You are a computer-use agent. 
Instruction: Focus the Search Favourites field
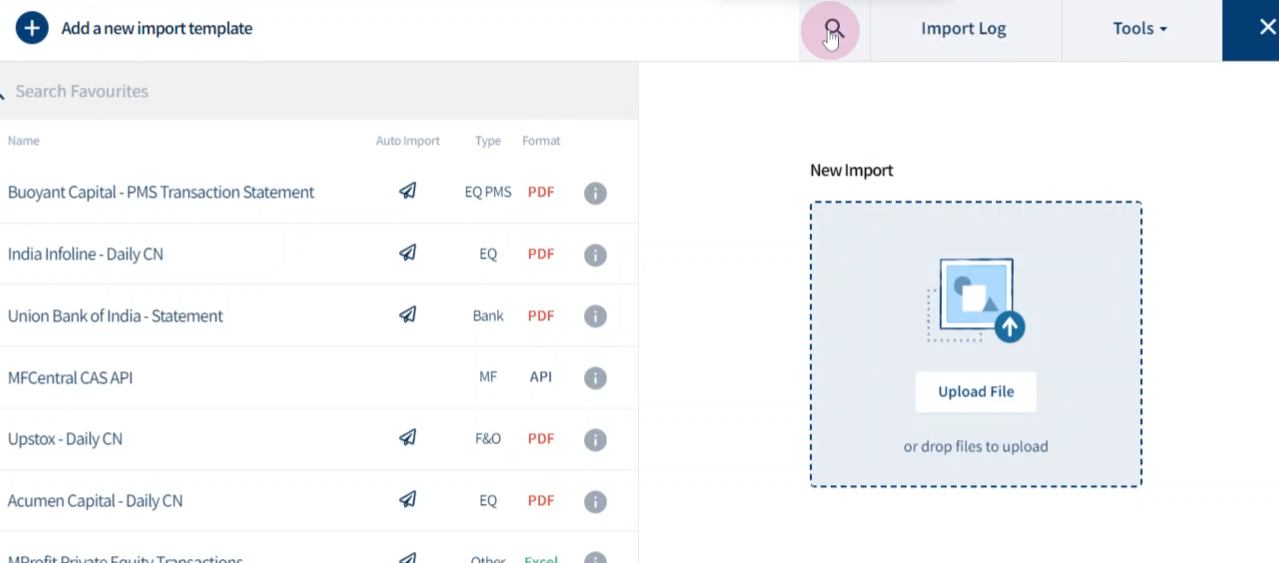(x=319, y=91)
